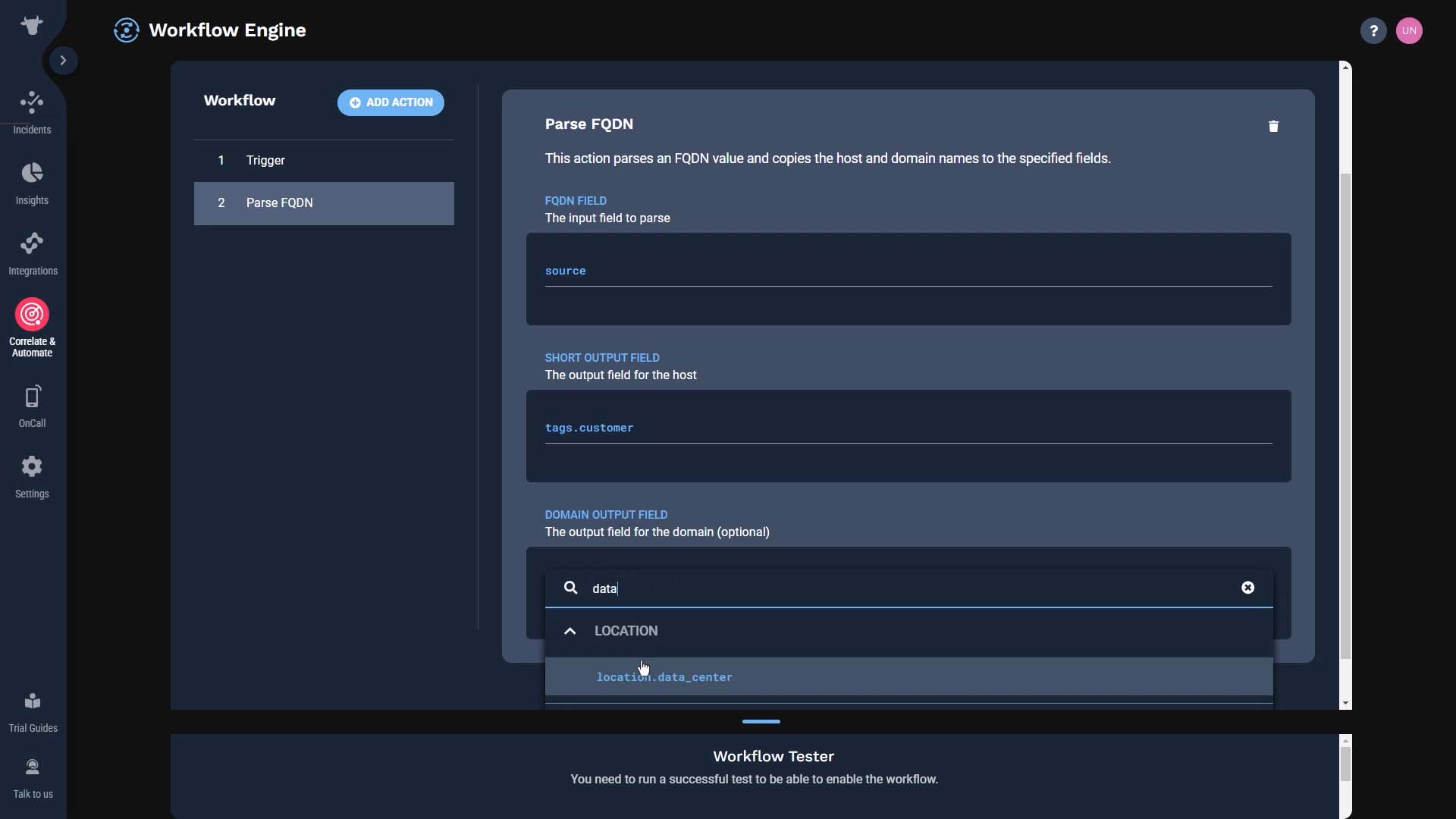Click the Workflow panel heading

[240, 101]
